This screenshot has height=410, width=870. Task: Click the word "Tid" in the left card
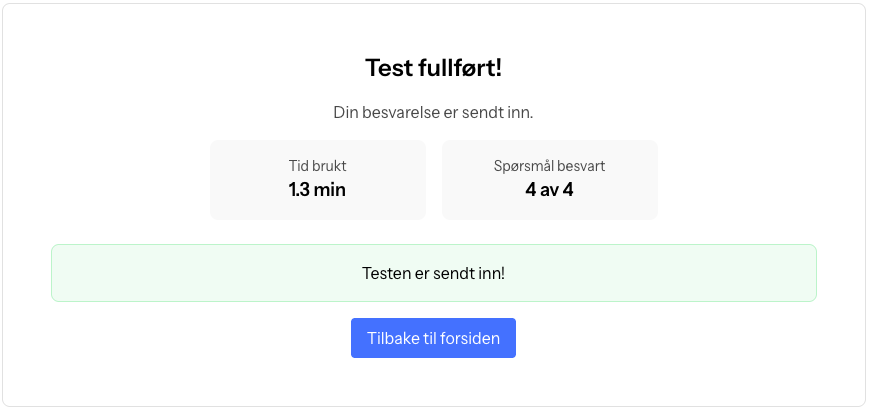coord(298,166)
